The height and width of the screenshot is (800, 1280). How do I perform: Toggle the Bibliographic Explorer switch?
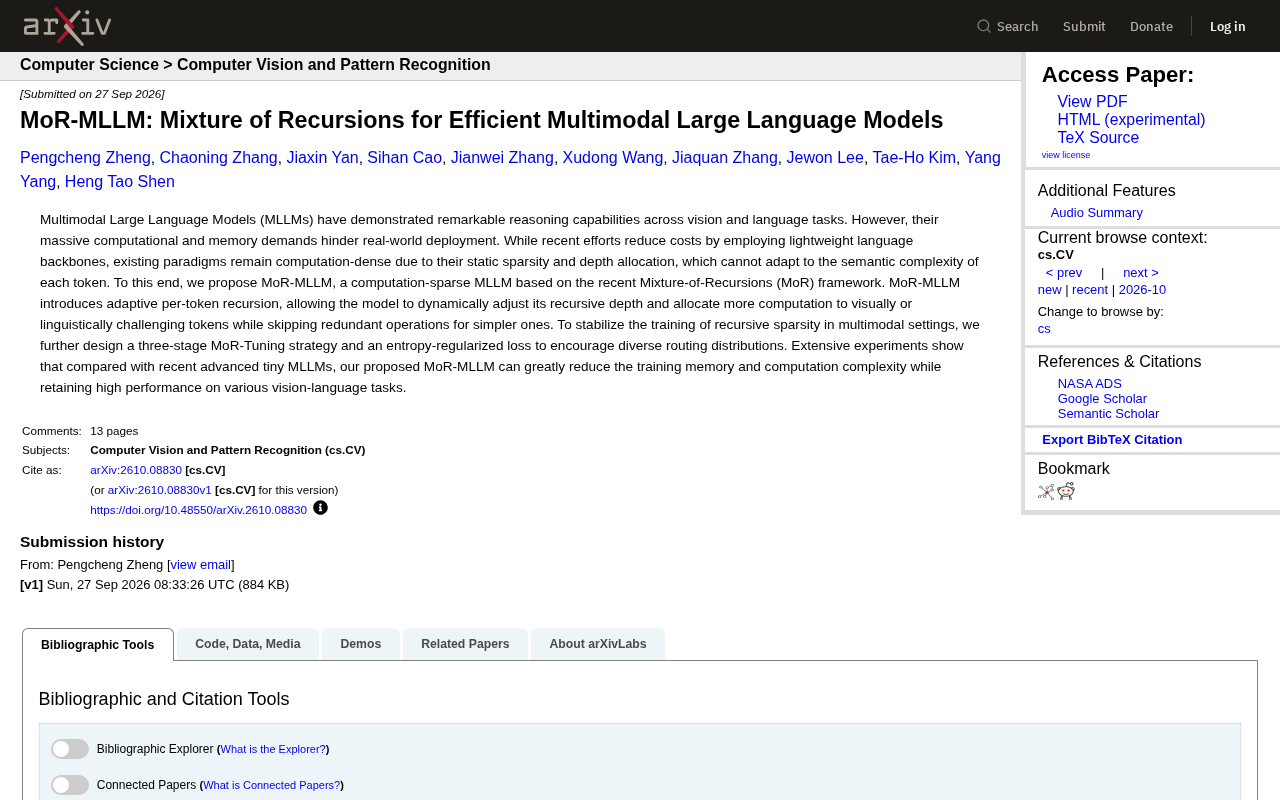70,749
